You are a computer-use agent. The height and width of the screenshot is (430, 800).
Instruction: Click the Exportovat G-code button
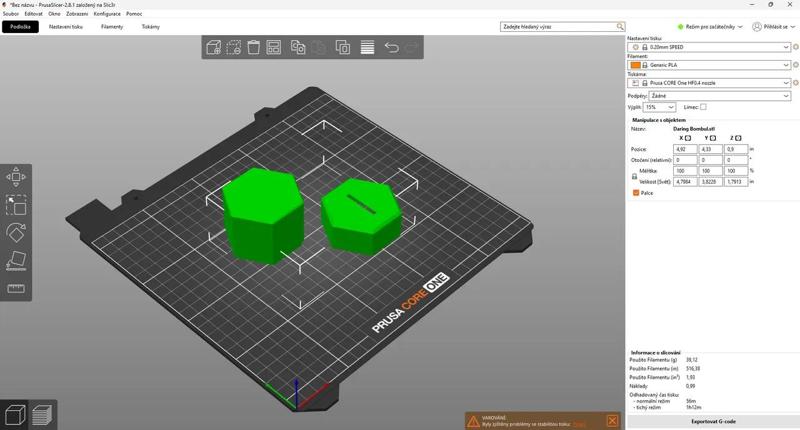coord(713,421)
